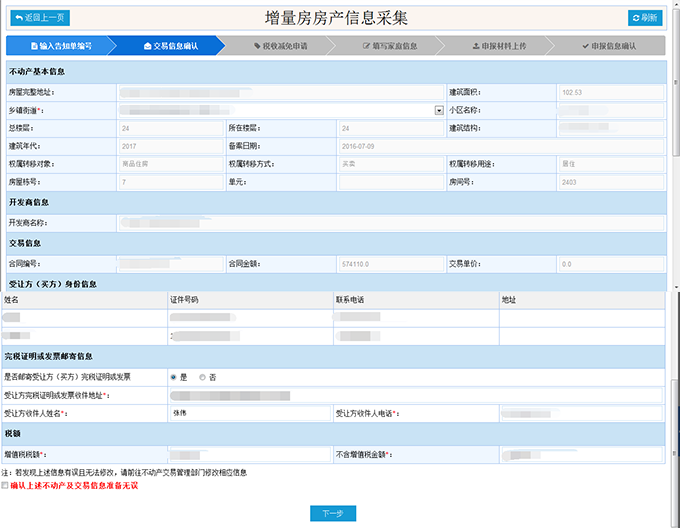Click the document icon beside 输入告知单编号

pos(33,46)
